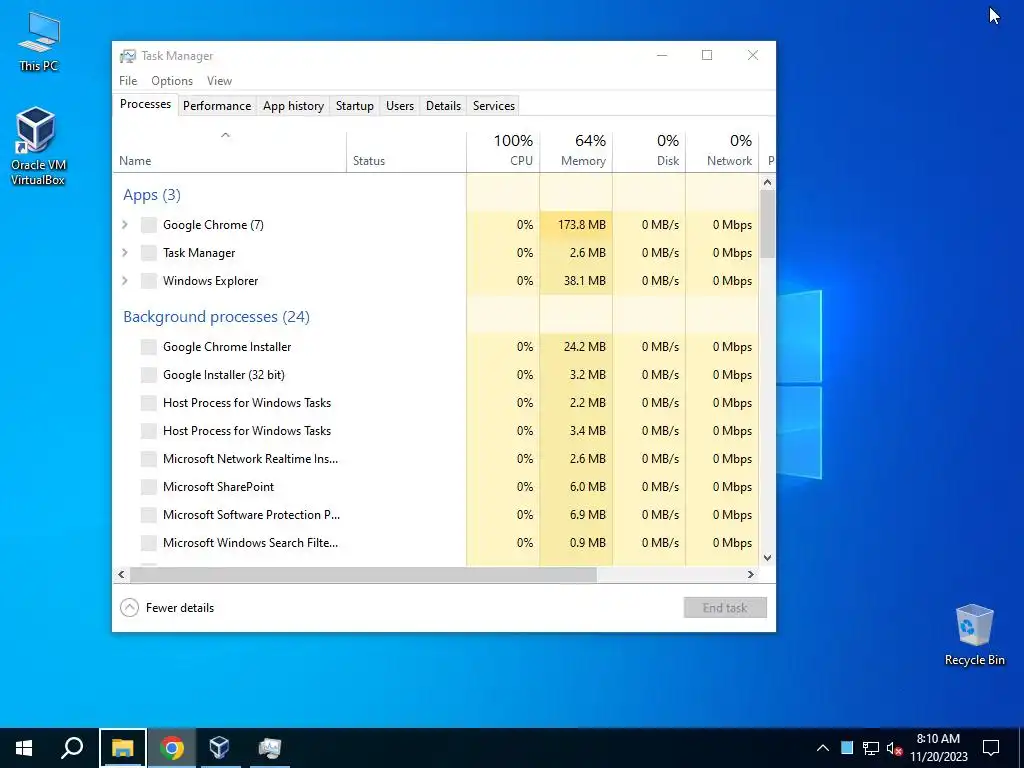Open File Explorer from the taskbar

click(x=123, y=748)
